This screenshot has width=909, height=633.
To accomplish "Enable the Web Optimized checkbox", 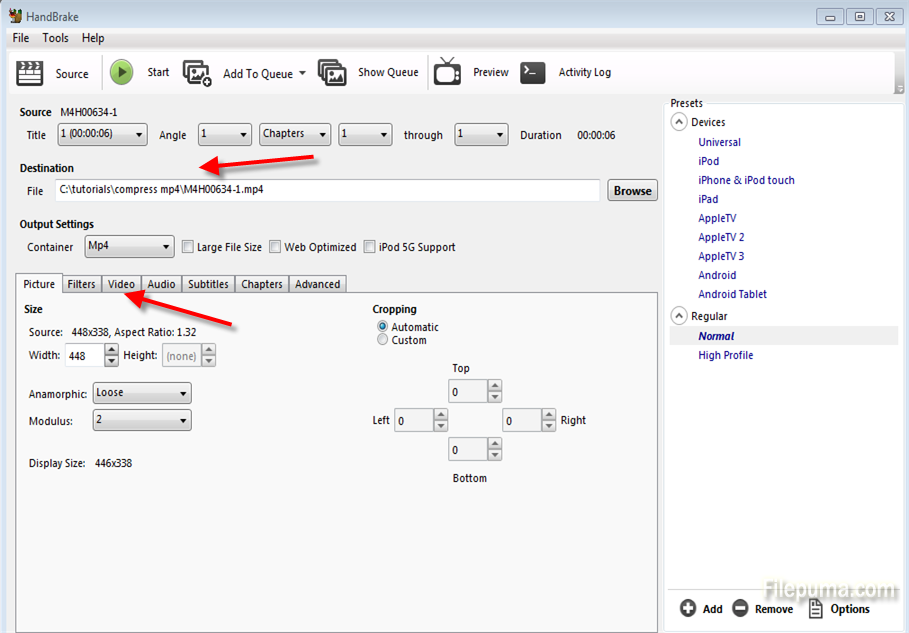I will (x=275, y=247).
